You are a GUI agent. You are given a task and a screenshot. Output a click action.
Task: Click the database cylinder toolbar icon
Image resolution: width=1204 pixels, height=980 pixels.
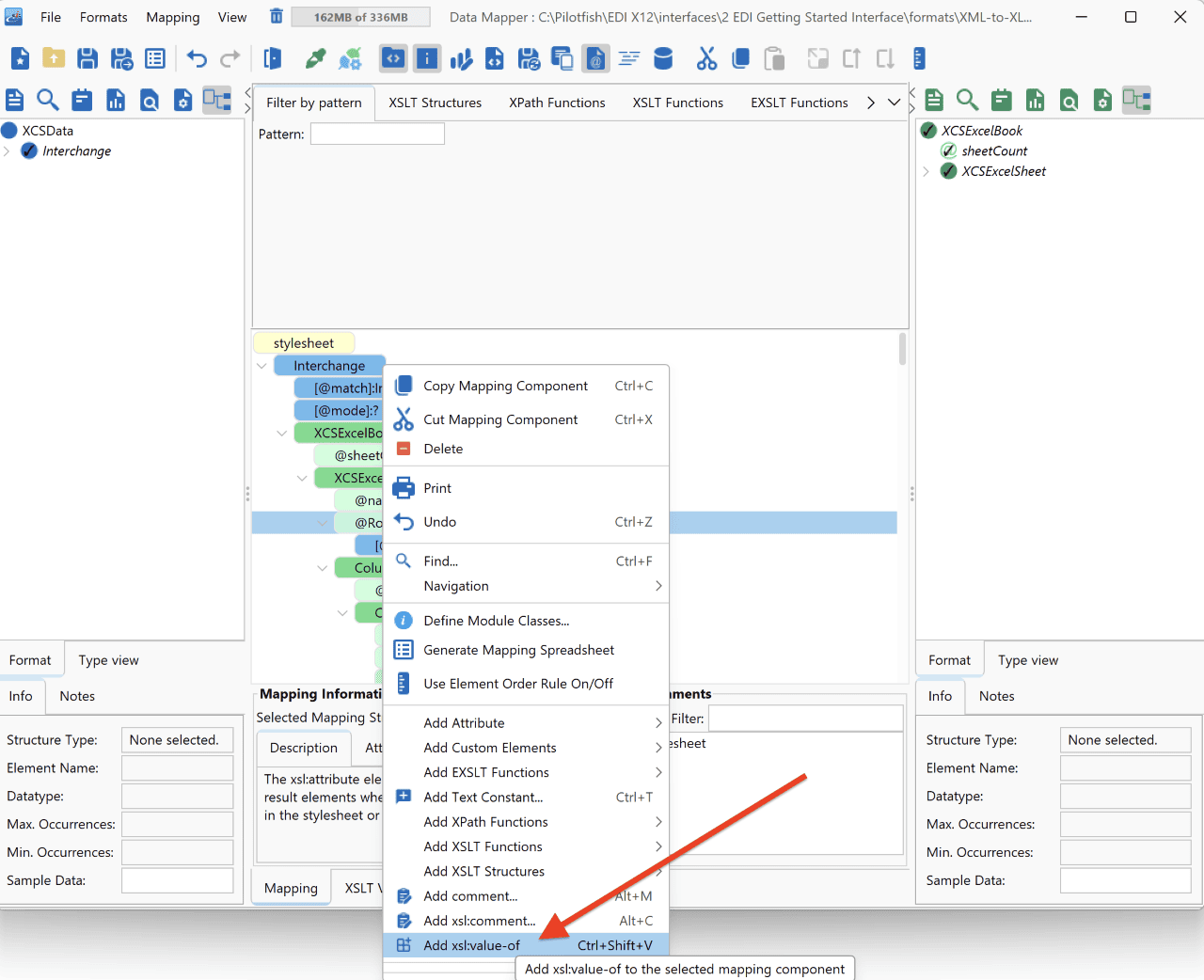click(x=663, y=59)
